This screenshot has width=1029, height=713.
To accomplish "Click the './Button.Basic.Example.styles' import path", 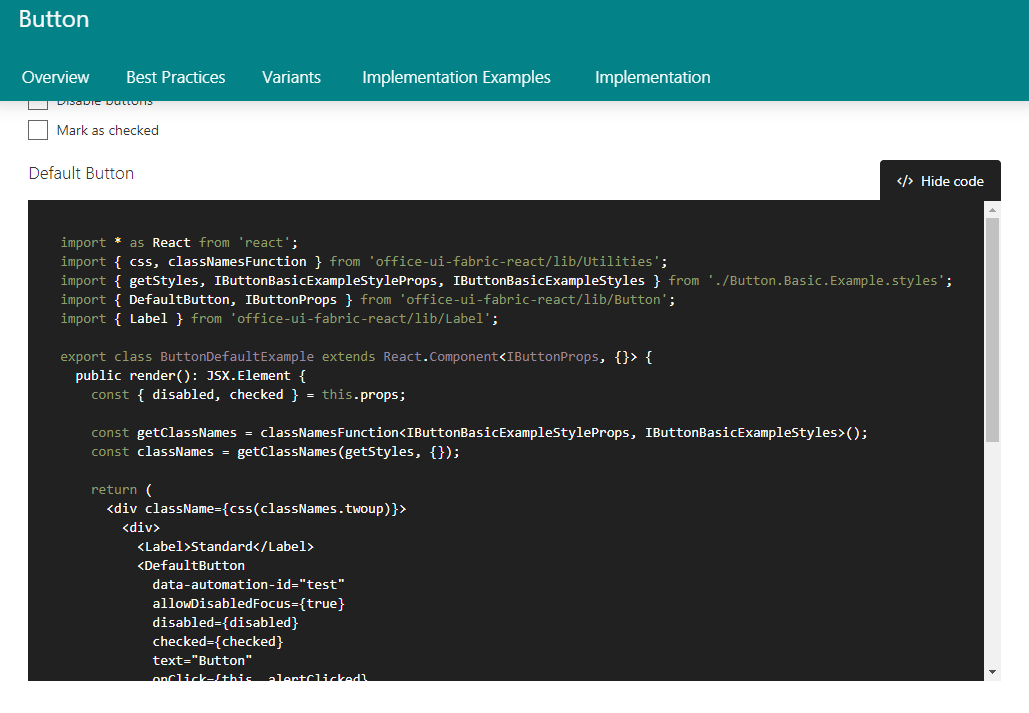I will pyautogui.click(x=827, y=281).
